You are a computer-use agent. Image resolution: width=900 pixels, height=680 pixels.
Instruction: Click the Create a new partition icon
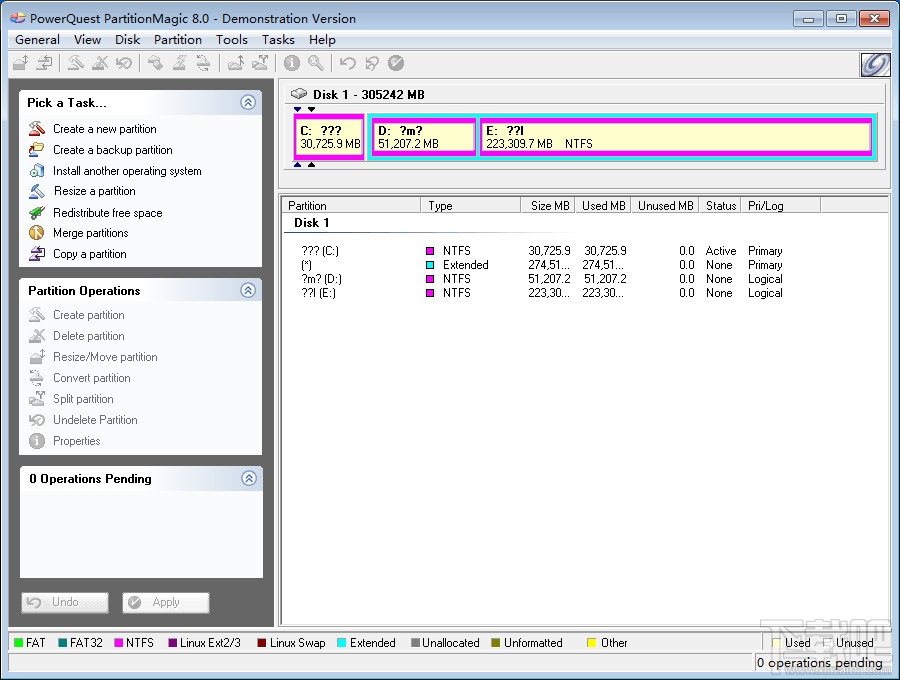point(37,129)
